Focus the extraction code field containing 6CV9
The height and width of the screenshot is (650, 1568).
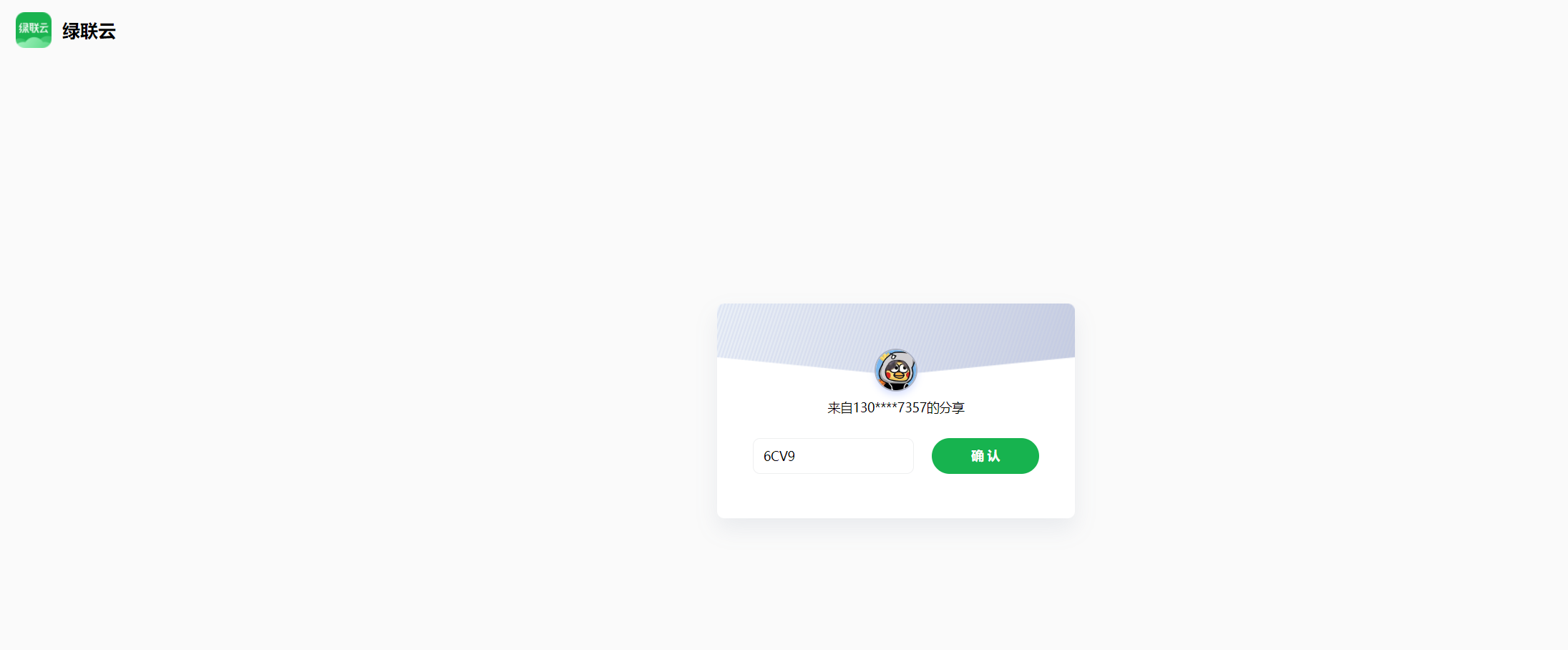tap(833, 456)
